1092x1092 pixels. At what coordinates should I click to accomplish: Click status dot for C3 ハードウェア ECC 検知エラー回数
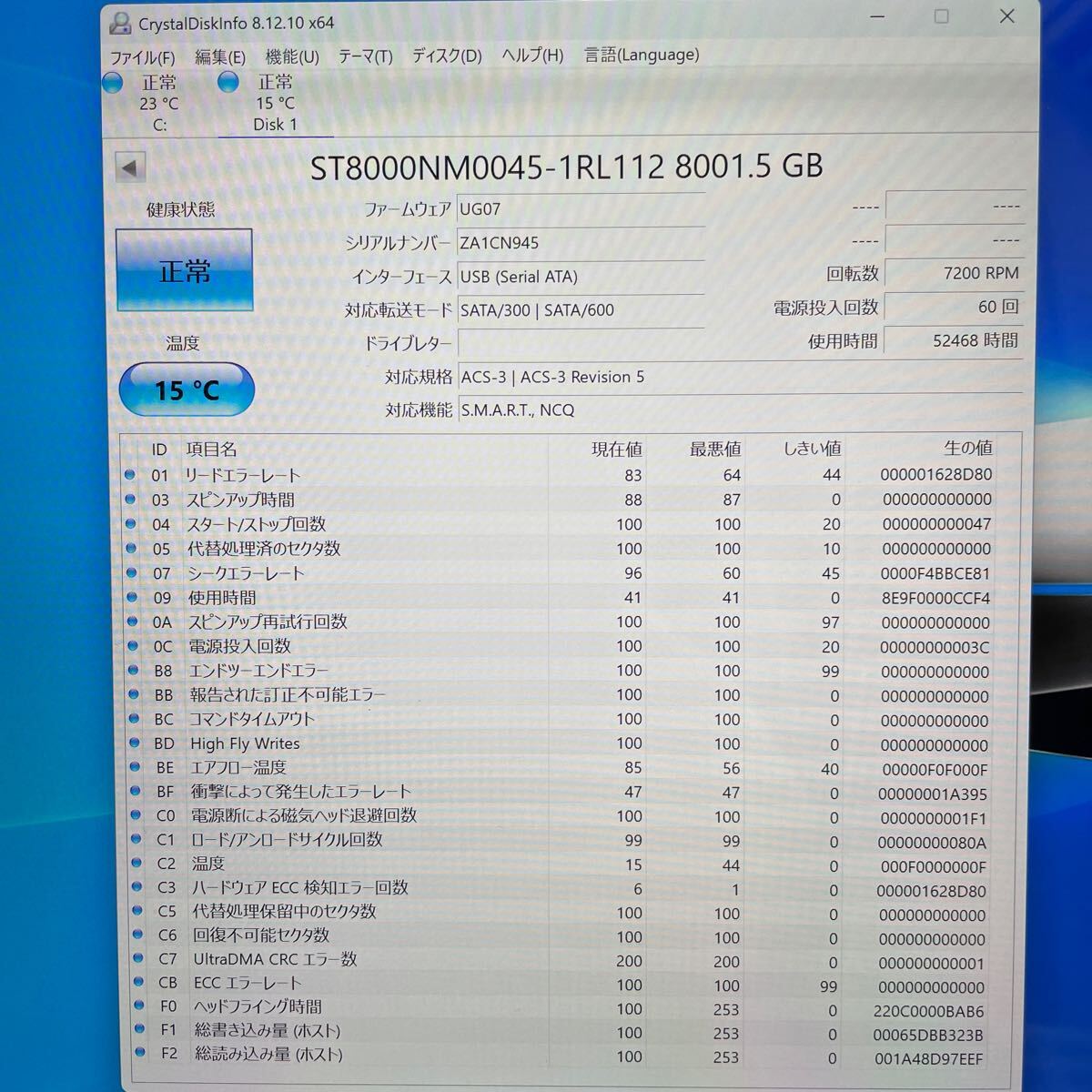(136, 886)
